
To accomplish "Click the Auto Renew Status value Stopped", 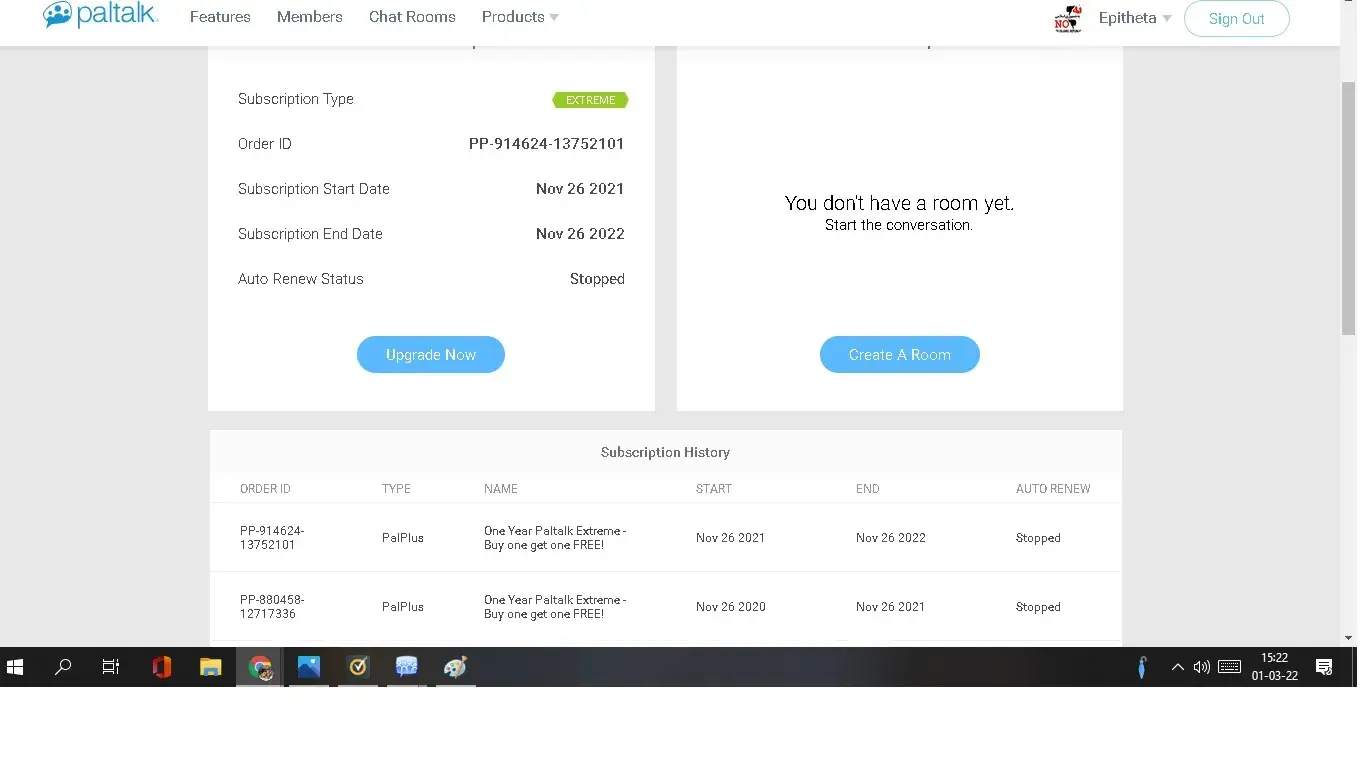I will click(x=597, y=279).
